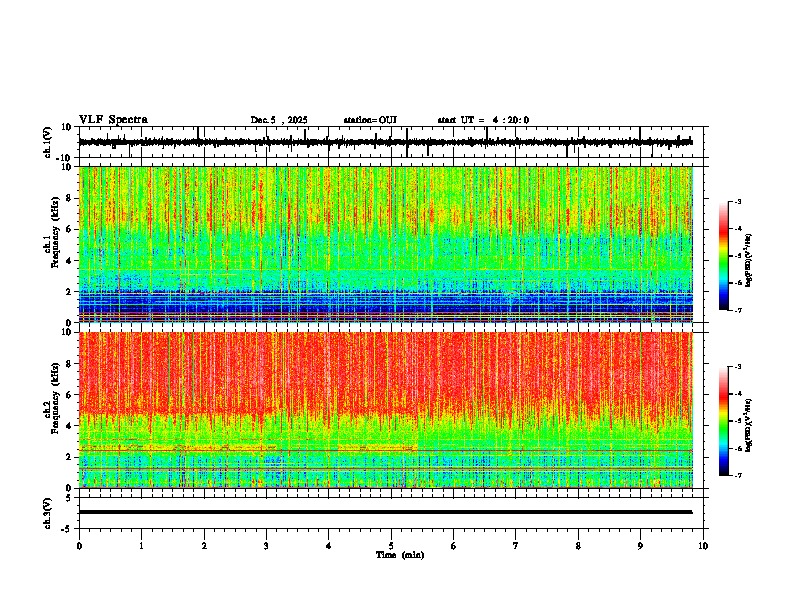792x612 pixels.
Task: Click the date text "Dec. 5, 2025"
Action: [x=279, y=120]
